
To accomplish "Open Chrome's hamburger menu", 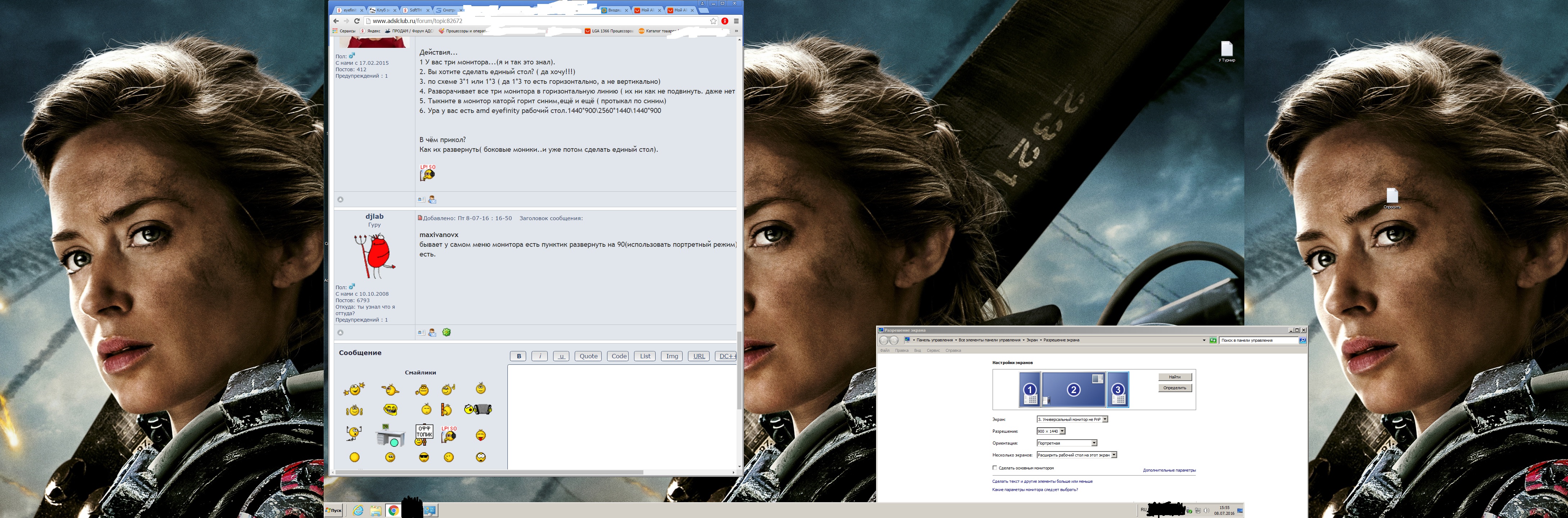I will click(736, 21).
